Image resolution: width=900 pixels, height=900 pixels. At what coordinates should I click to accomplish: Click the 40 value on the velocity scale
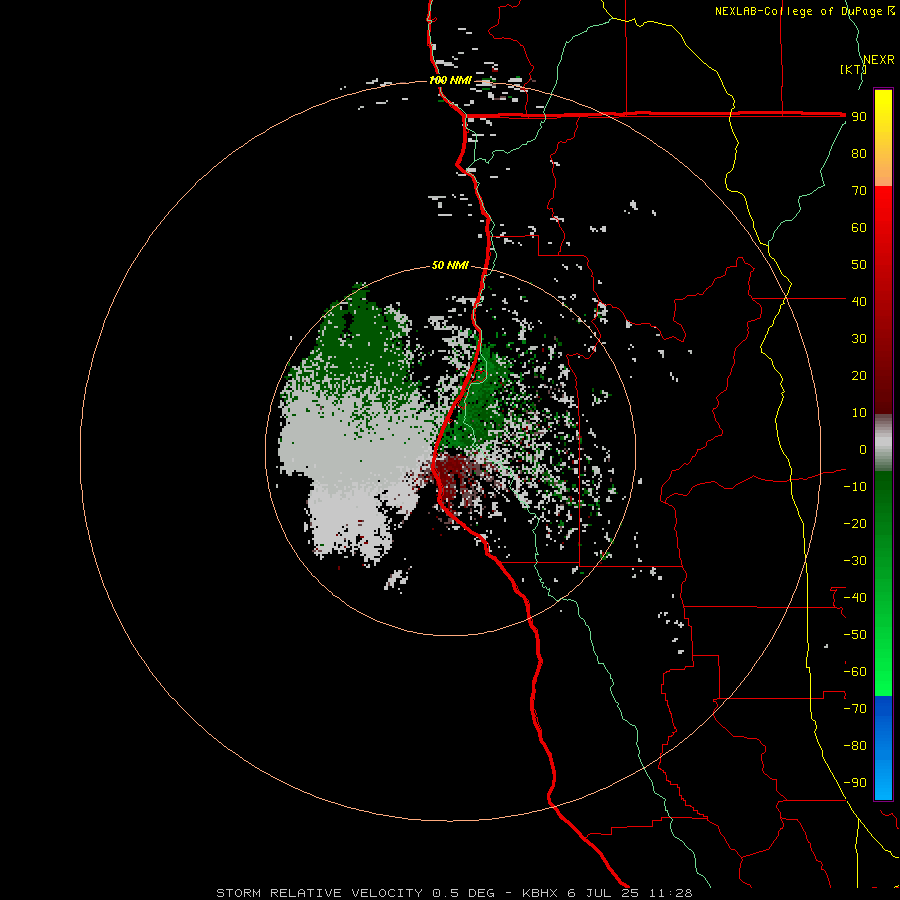pyautogui.click(x=859, y=301)
